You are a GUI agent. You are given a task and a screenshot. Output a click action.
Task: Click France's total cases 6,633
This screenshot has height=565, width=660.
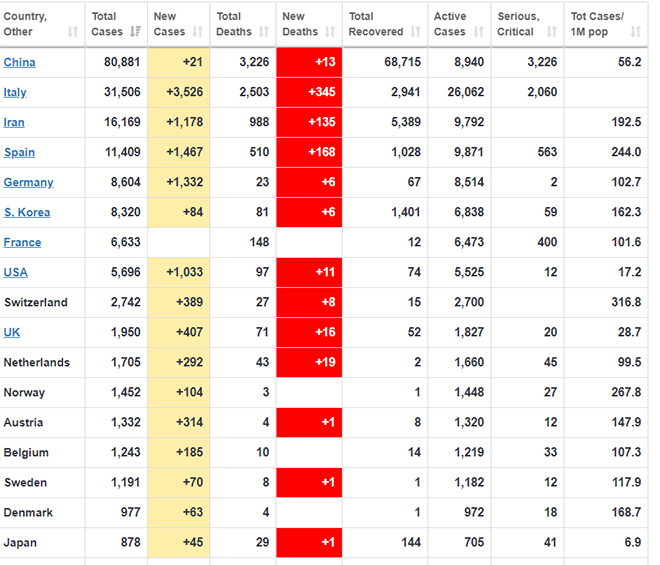click(x=125, y=242)
